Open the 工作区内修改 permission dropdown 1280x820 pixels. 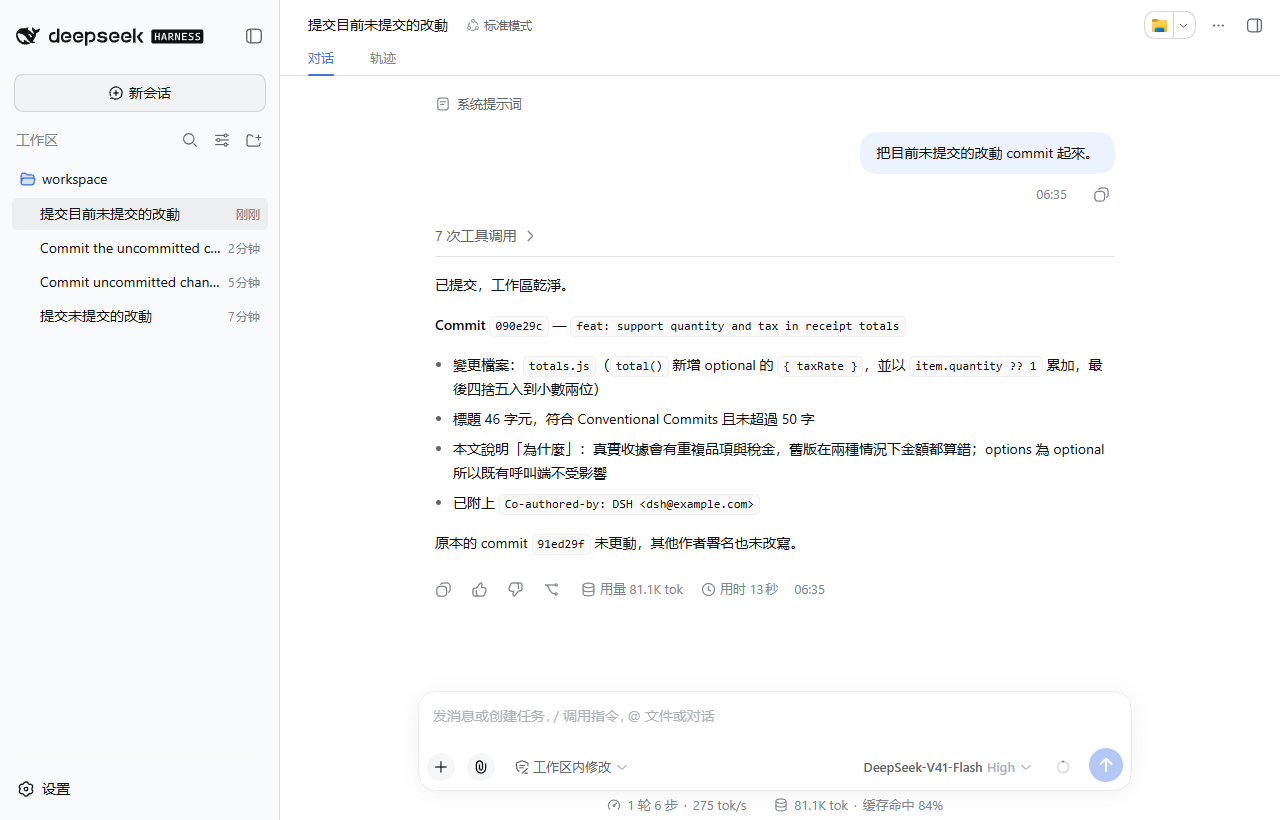(571, 767)
